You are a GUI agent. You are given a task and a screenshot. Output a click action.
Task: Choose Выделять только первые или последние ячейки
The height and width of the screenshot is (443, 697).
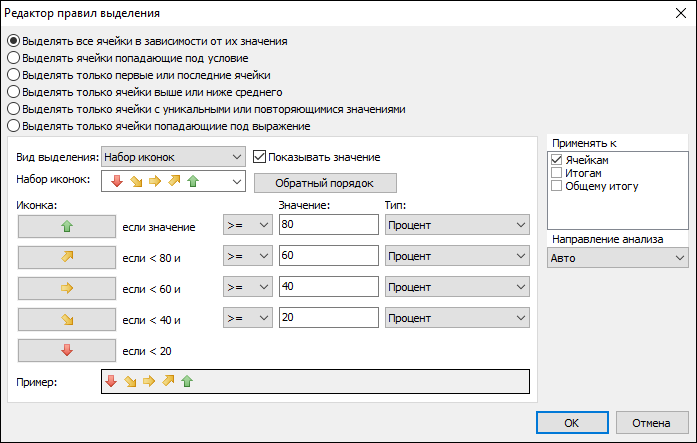coord(13,75)
